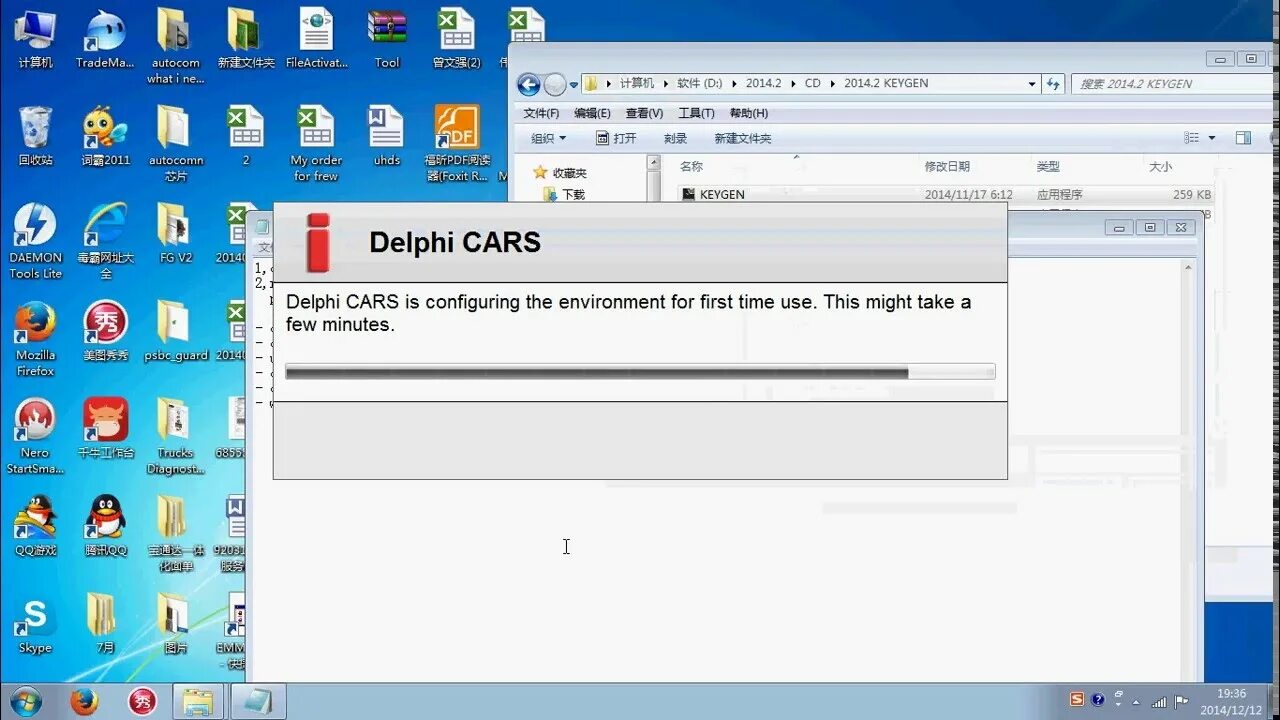Viewport: 1280px width, 720px height.
Task: Refresh the Explorer address bar
Action: coord(1053,84)
